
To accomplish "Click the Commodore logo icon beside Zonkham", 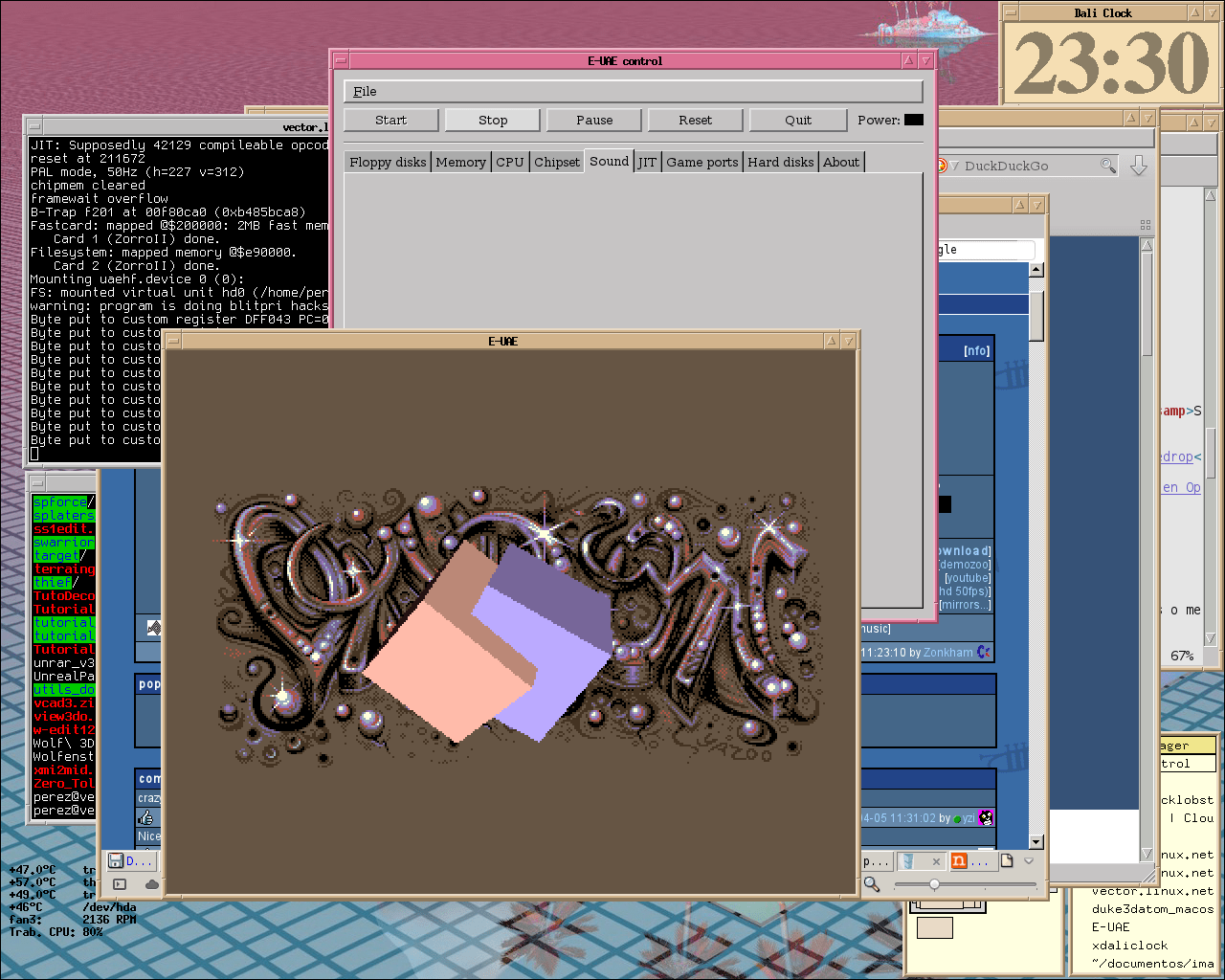I will click(984, 652).
